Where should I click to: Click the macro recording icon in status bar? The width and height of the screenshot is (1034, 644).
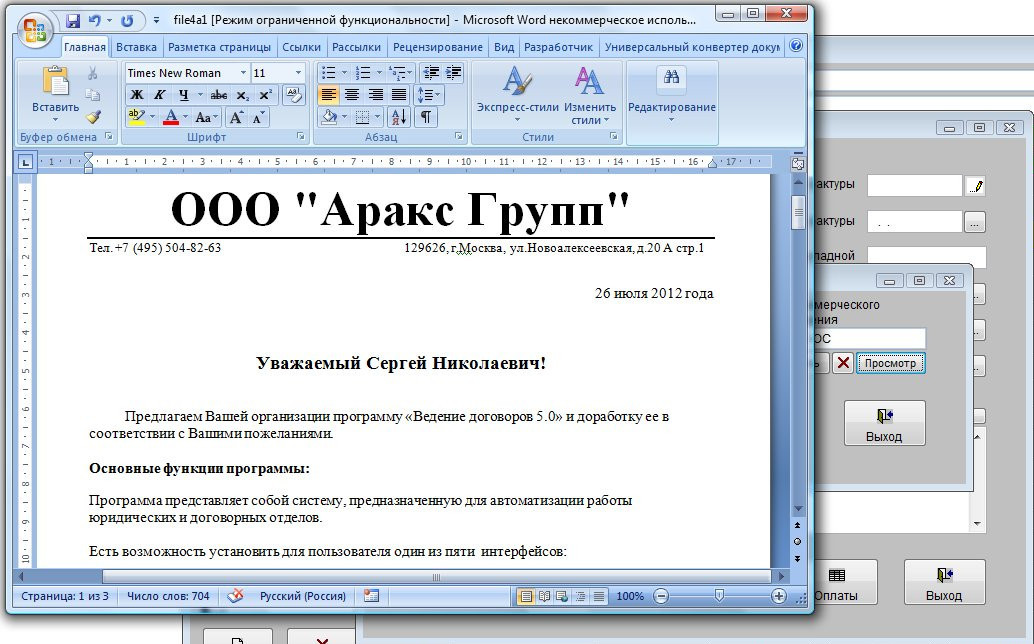pos(371,596)
